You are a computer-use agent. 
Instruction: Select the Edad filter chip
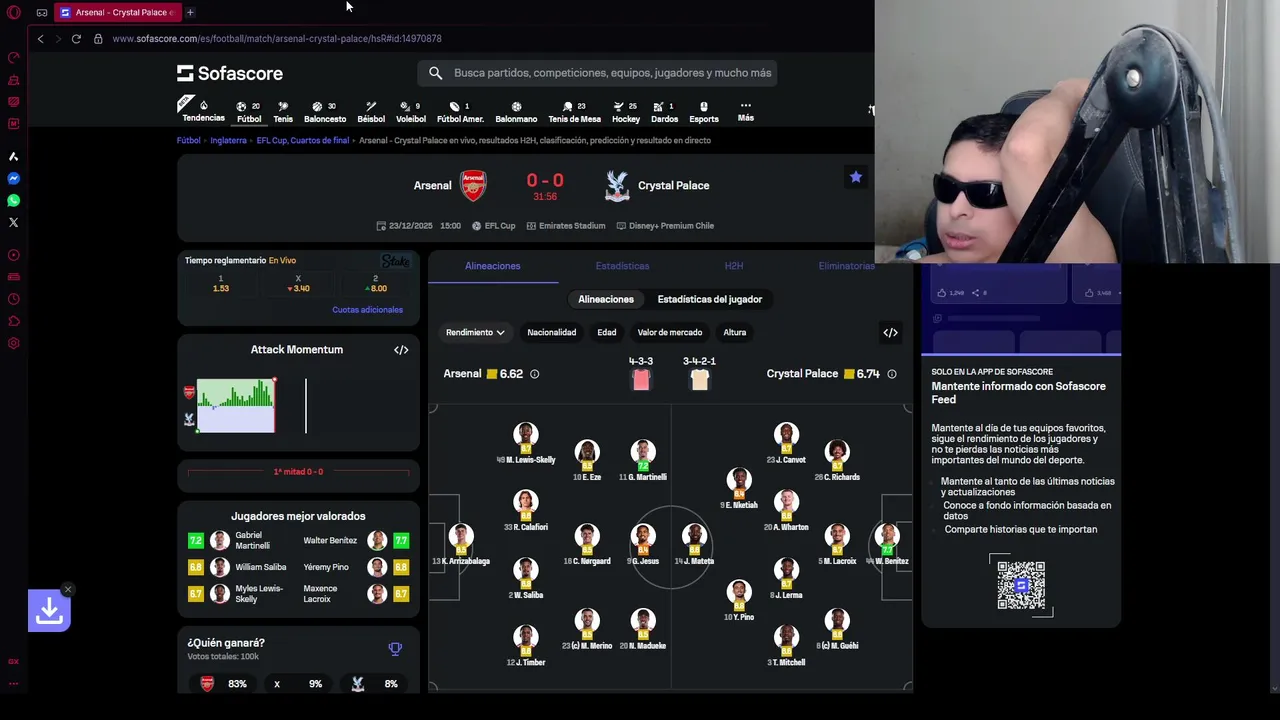pos(607,332)
